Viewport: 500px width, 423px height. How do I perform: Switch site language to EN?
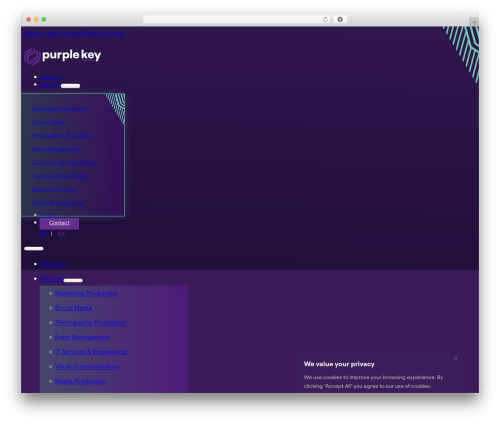point(61,234)
